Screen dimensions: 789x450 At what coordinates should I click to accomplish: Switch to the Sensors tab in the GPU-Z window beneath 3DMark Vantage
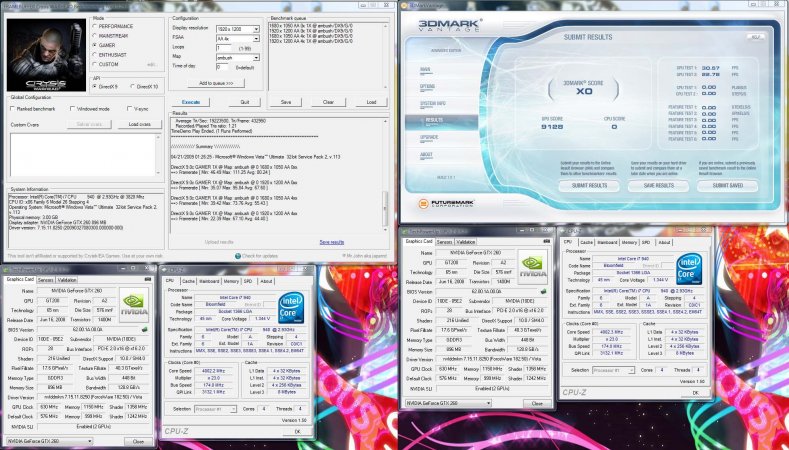(x=444, y=242)
